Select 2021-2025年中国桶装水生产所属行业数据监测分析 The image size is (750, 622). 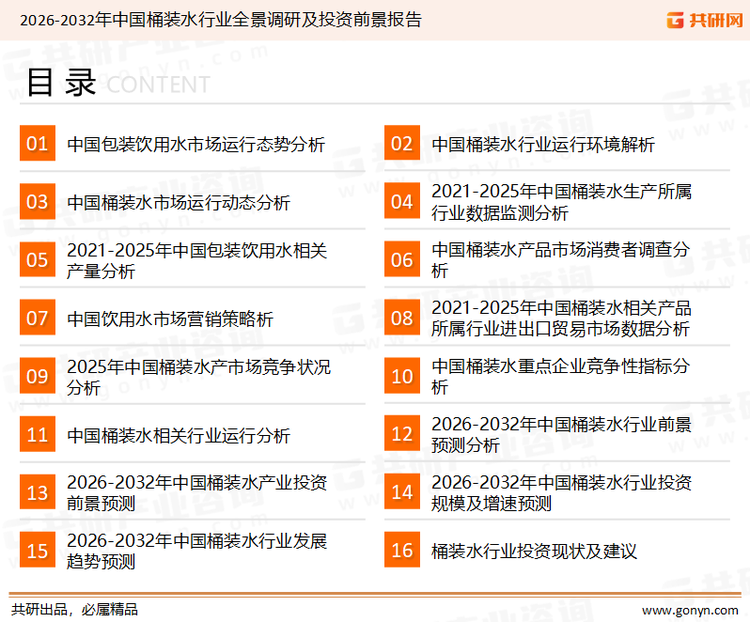click(562, 202)
